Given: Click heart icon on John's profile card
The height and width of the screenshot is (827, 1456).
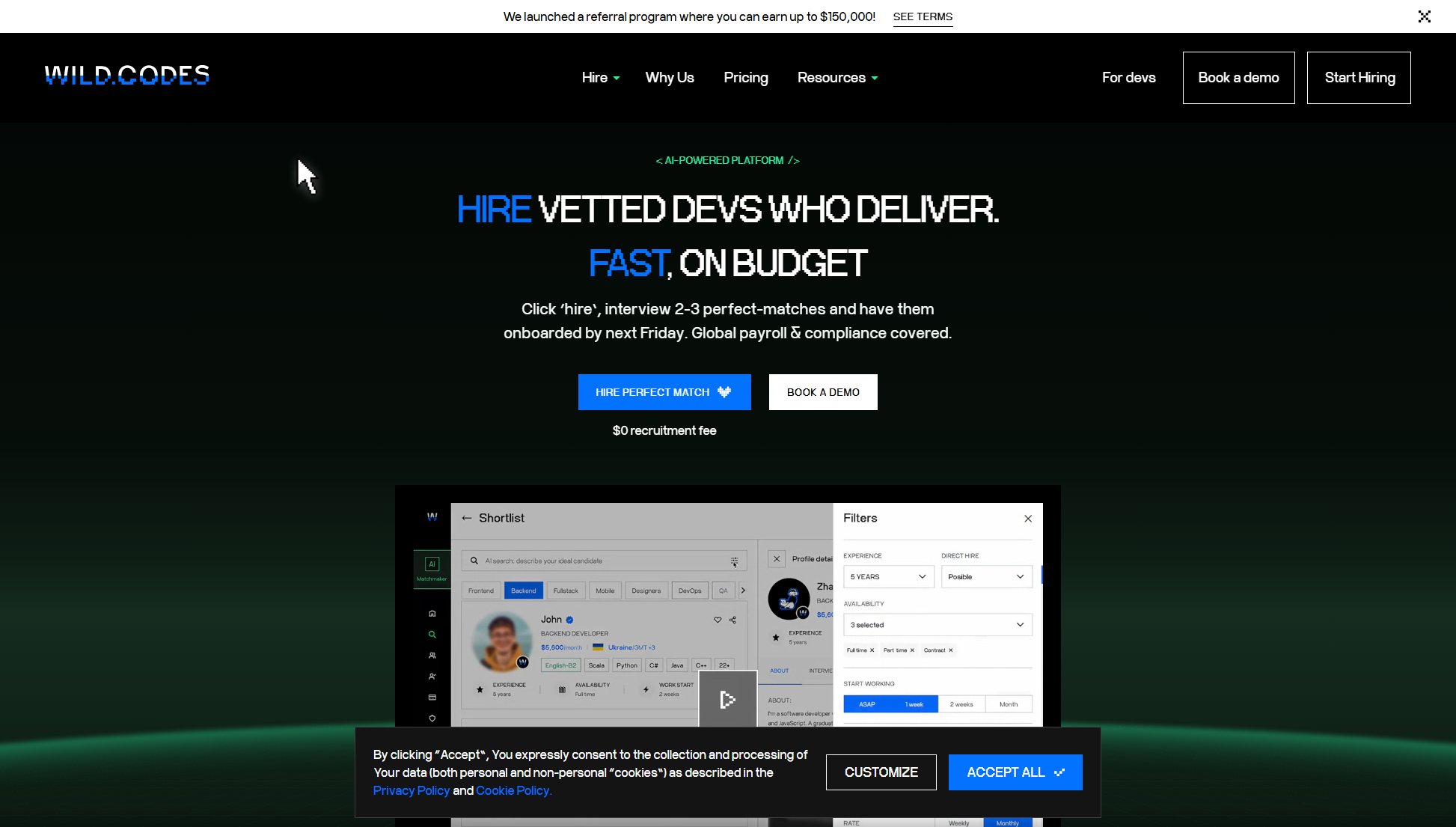Looking at the screenshot, I should click(x=718, y=620).
